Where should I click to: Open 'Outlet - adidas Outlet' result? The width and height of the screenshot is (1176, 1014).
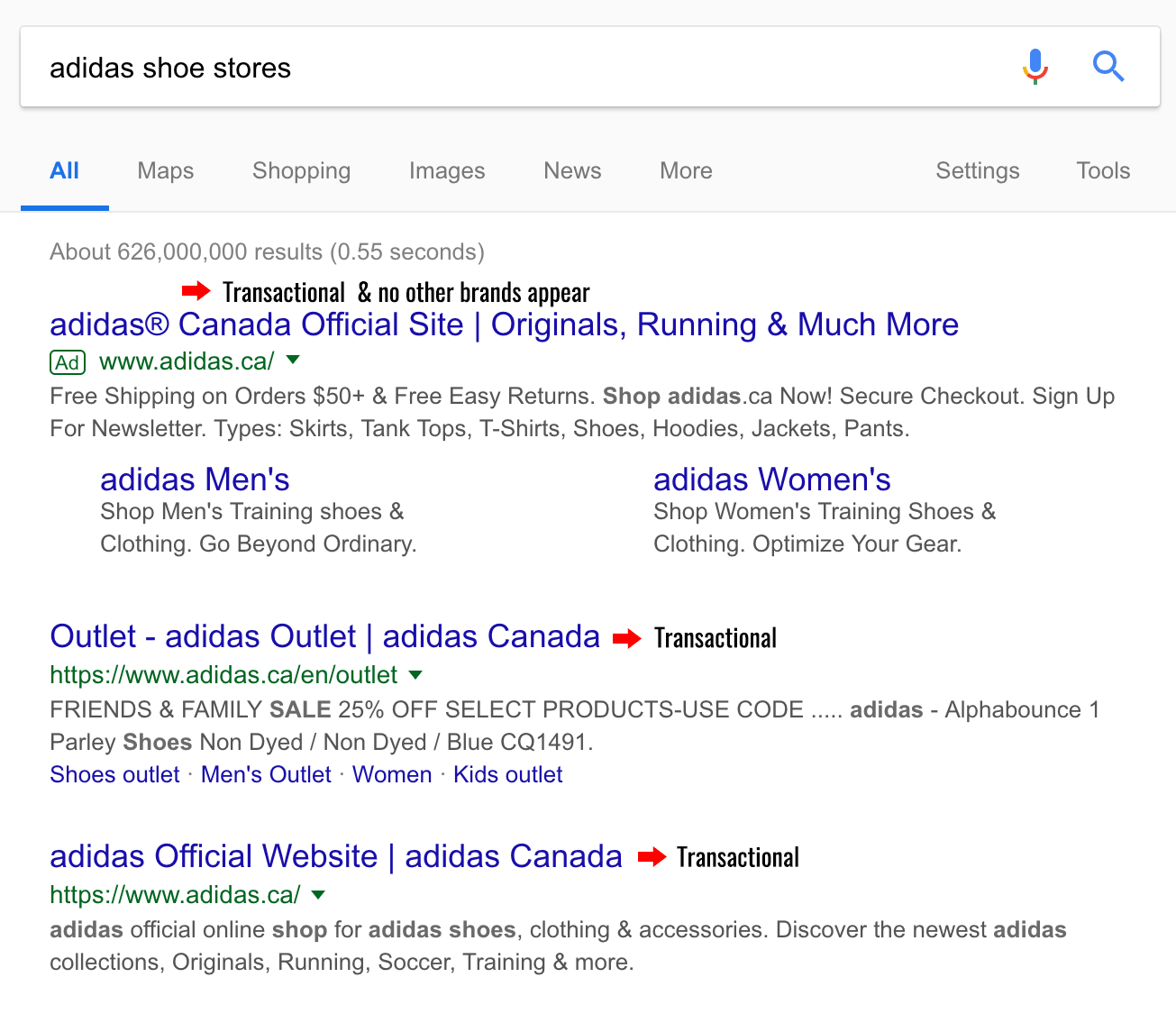coord(324,636)
